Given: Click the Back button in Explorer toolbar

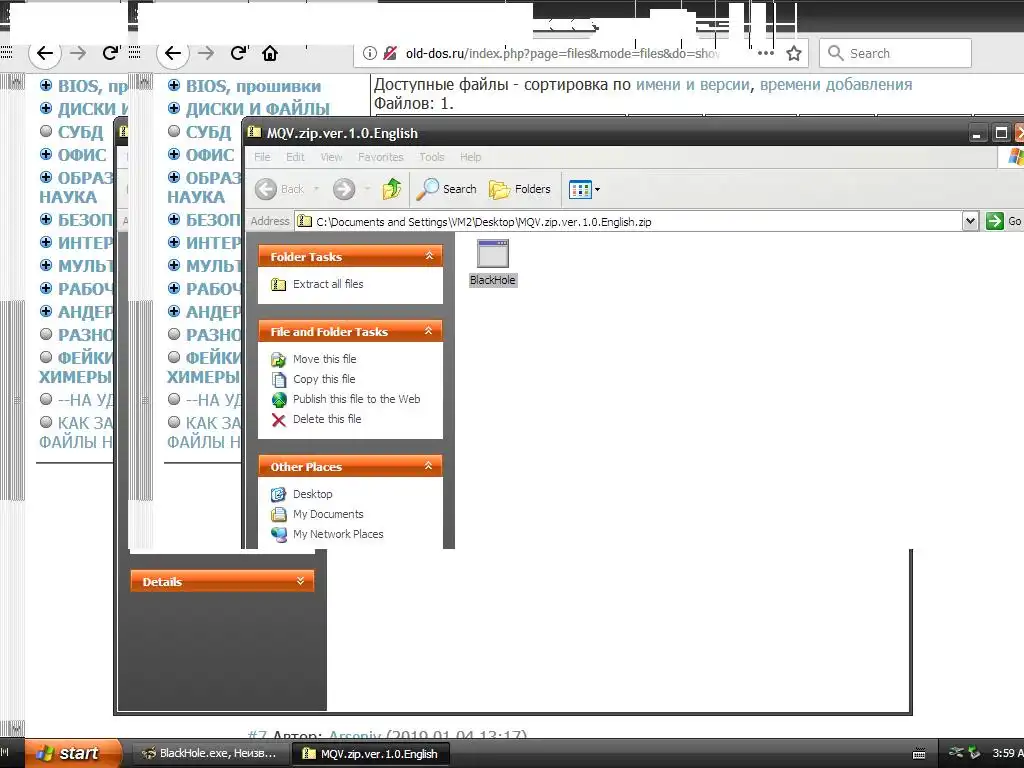Looking at the screenshot, I should (280, 189).
